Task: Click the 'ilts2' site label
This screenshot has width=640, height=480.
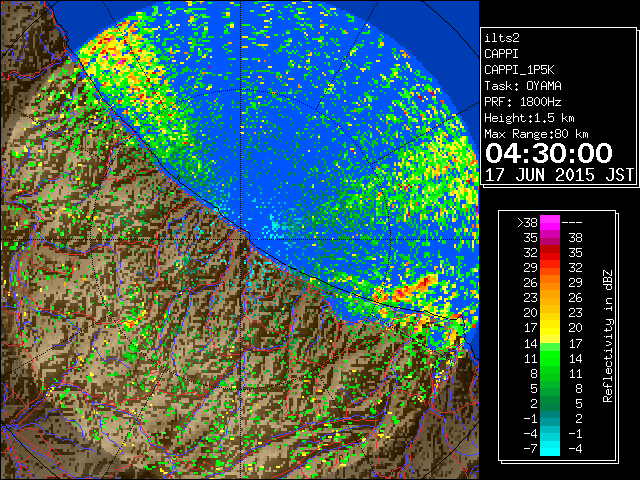Action: (x=502, y=38)
